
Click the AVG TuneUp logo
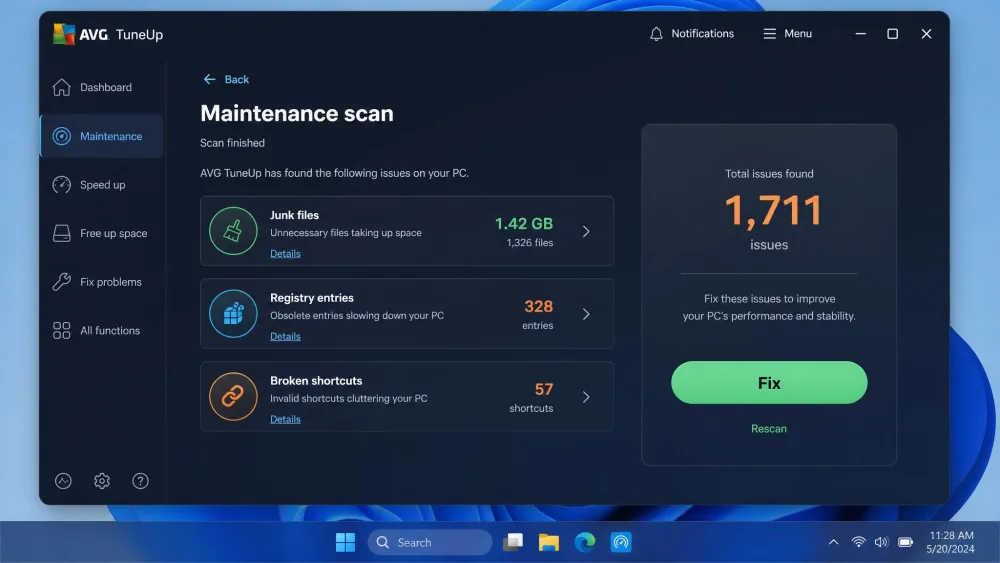[x=108, y=34]
